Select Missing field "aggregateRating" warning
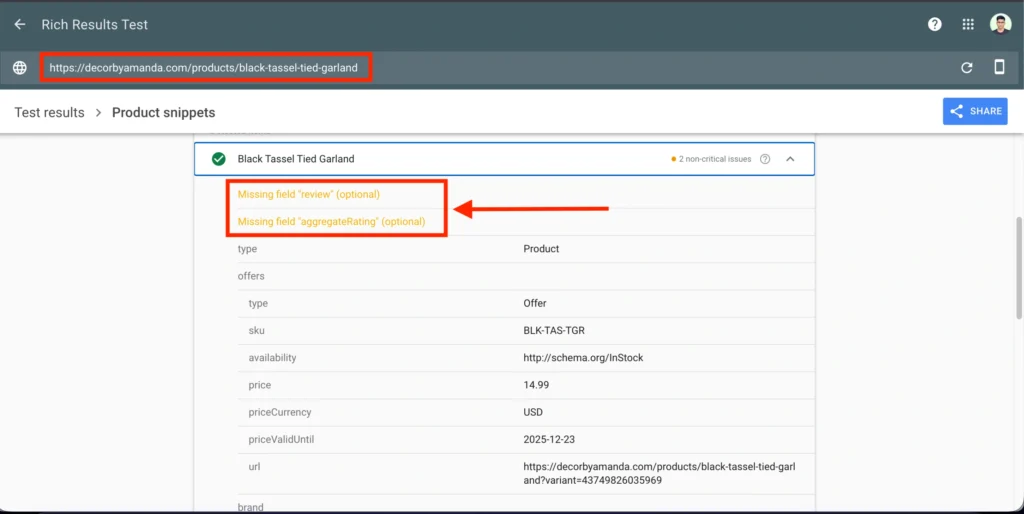The height and width of the screenshot is (514, 1024). click(x=331, y=221)
